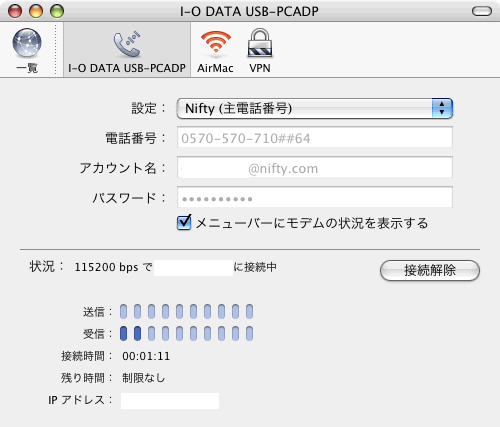Image resolution: width=500 pixels, height=427 pixels.
Task: Open the 設定 Nifty (主電話番号) dropdown
Action: pyautogui.click(x=314, y=108)
